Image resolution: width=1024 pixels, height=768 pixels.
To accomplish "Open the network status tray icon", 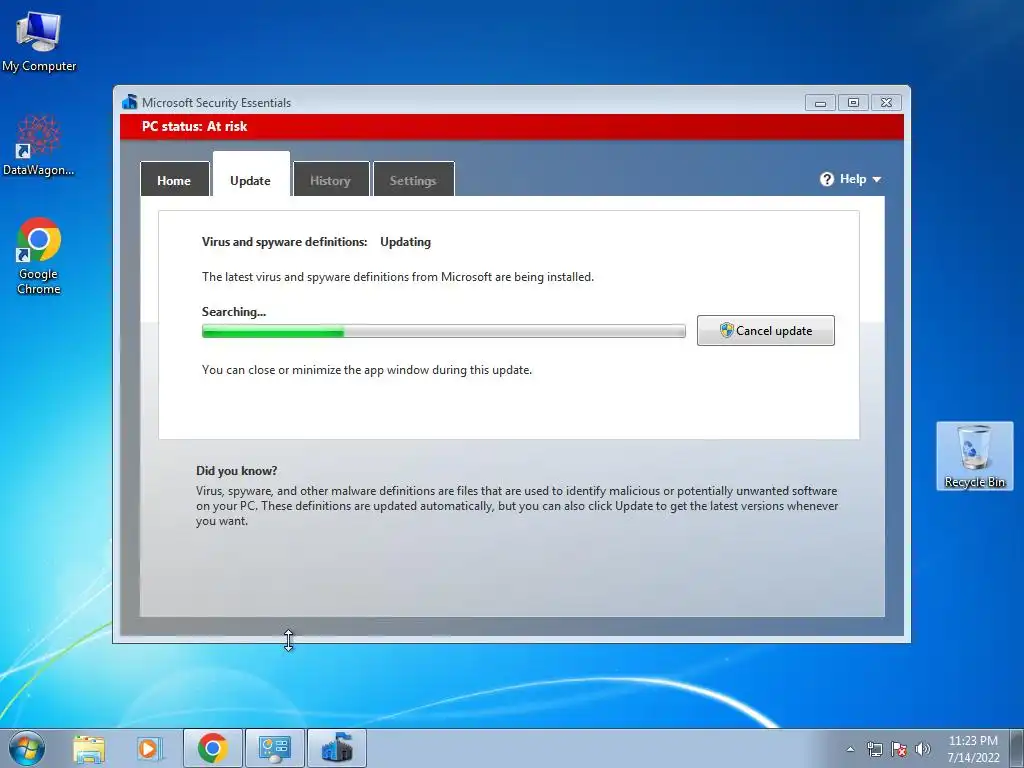I will (874, 749).
